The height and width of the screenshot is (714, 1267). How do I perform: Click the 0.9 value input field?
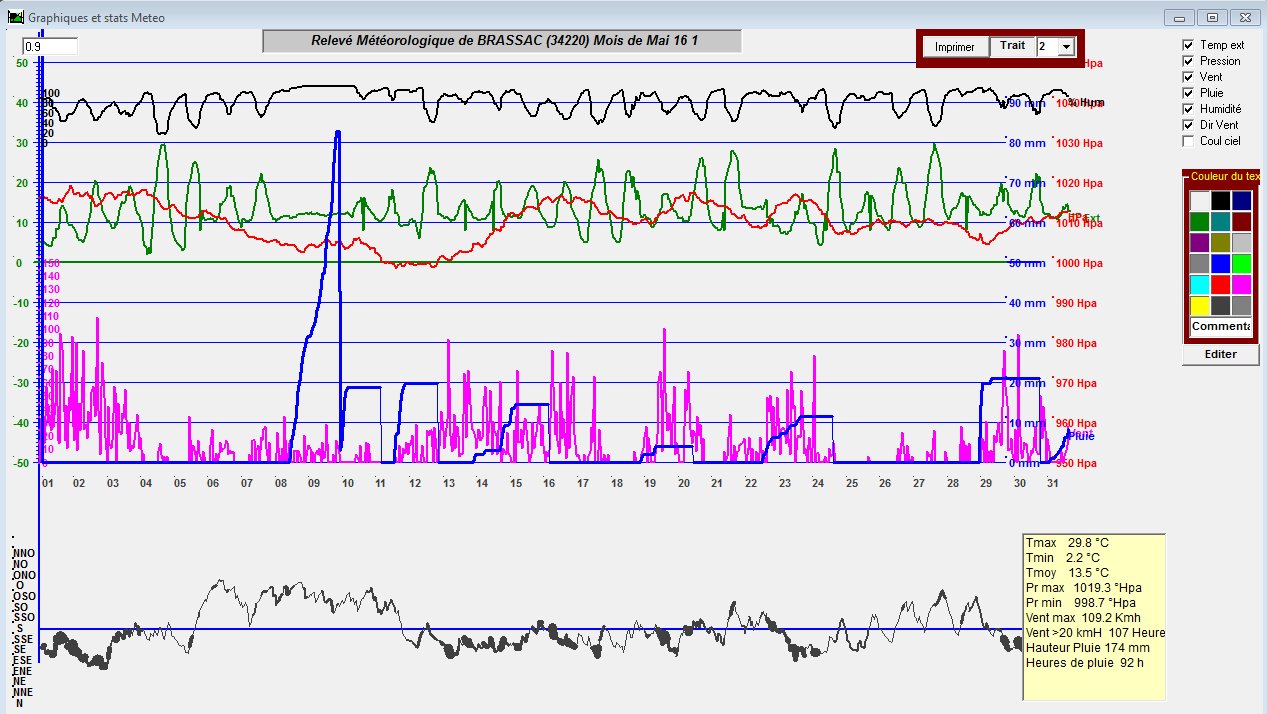click(x=50, y=46)
